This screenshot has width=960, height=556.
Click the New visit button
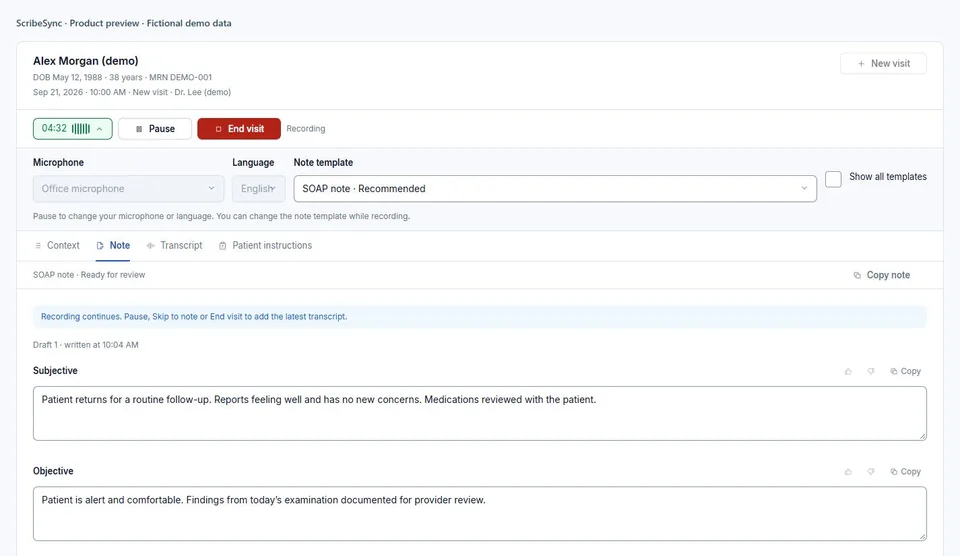point(883,64)
